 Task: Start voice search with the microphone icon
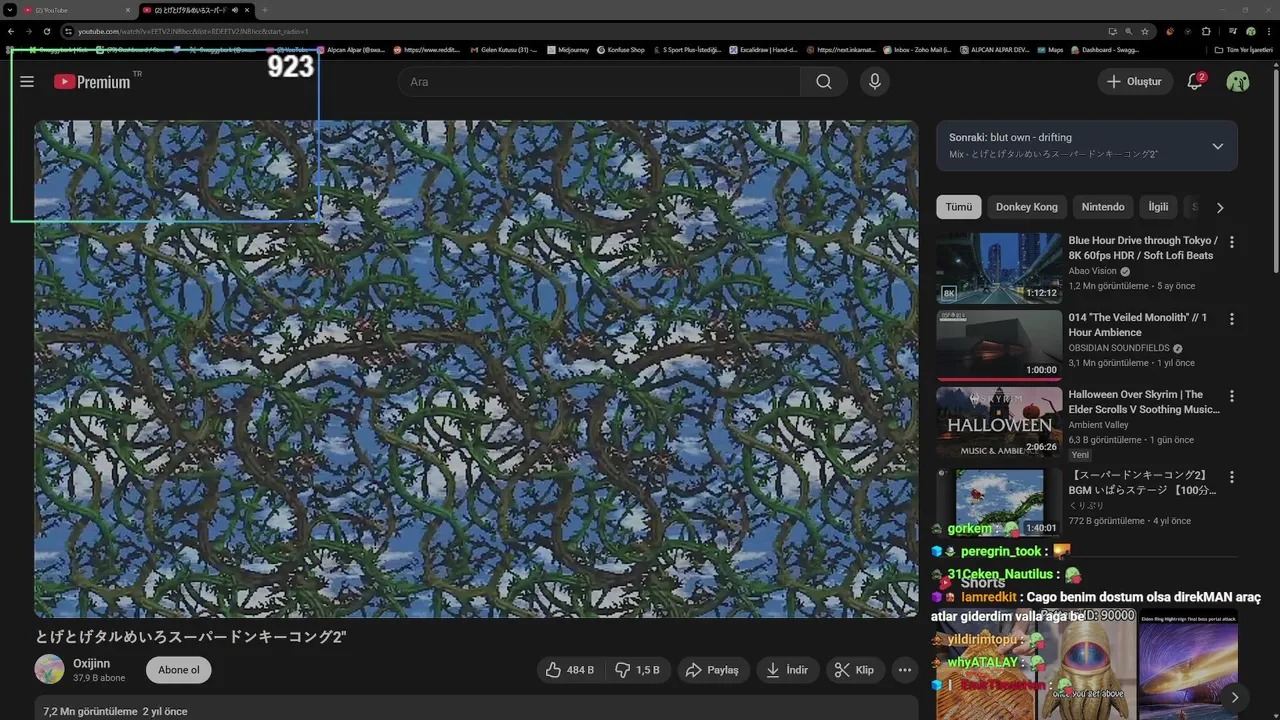tap(874, 82)
